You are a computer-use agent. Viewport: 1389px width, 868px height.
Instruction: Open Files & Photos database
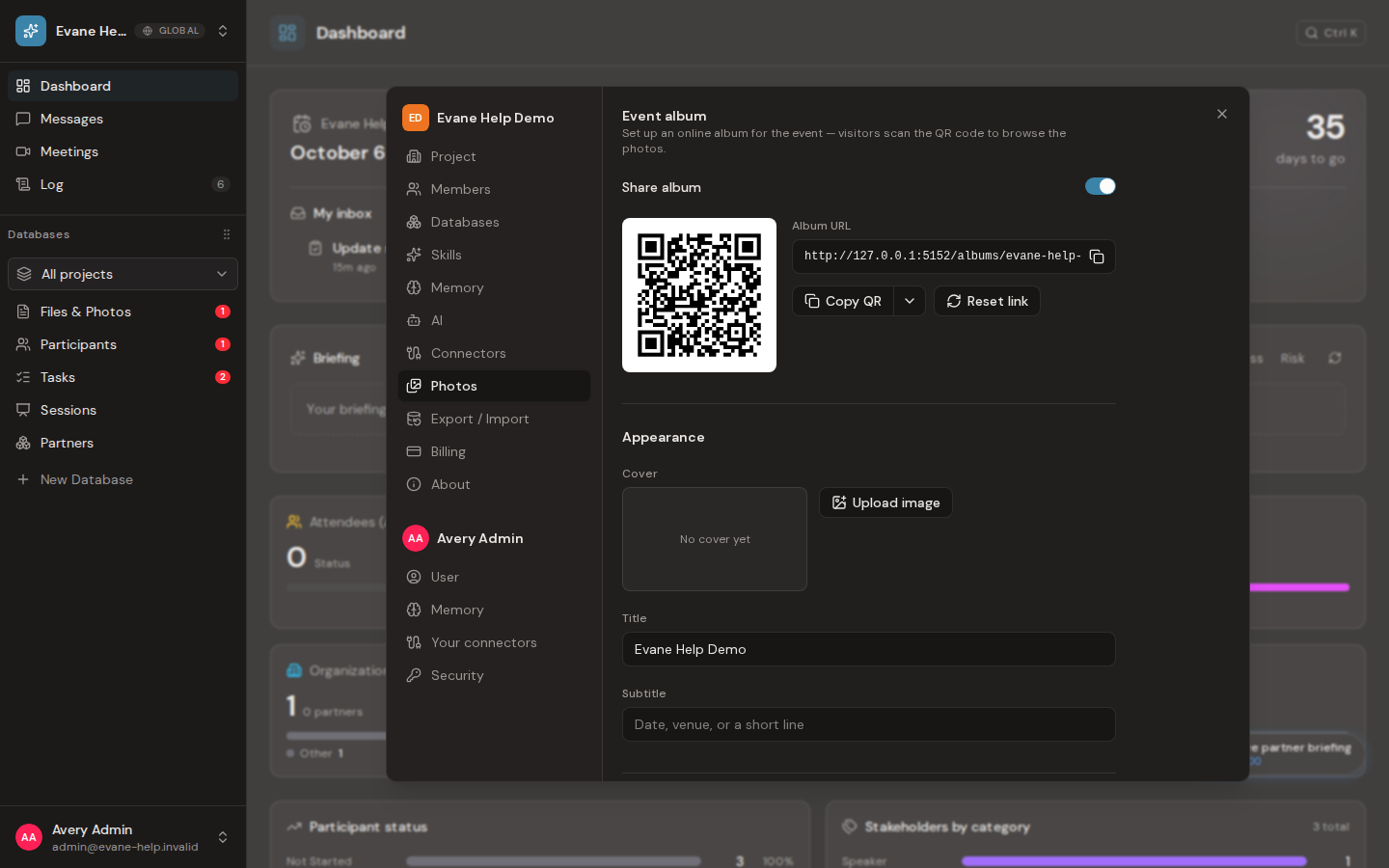pos(123,312)
